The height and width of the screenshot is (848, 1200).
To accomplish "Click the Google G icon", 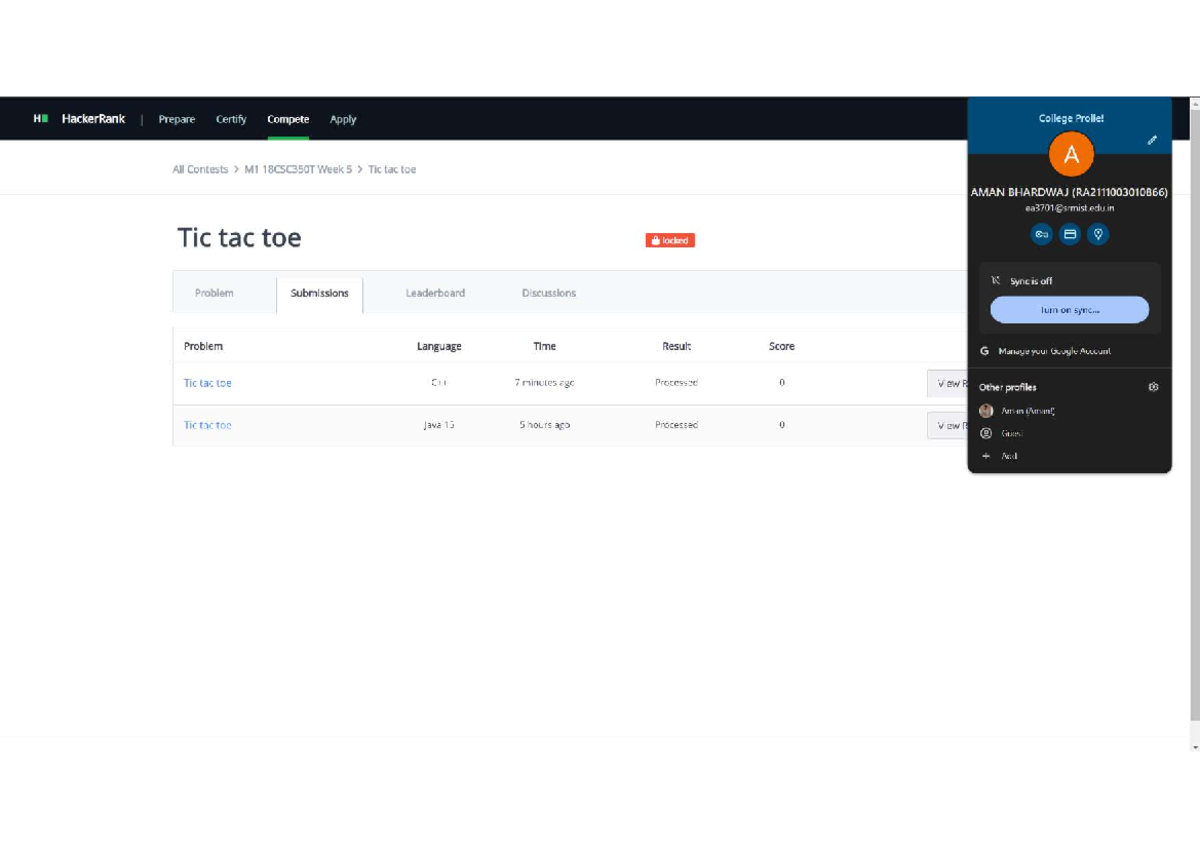I will pyautogui.click(x=985, y=351).
